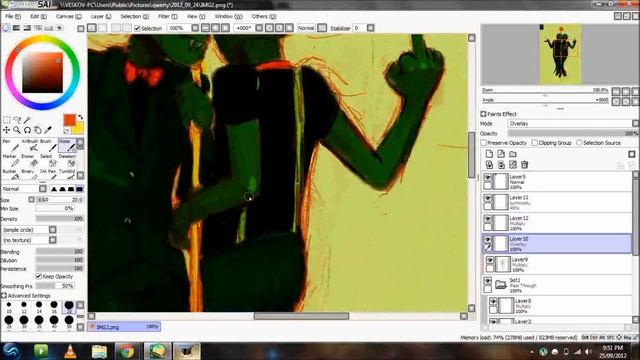Open the layer Mode Overlay dropdown
The width and height of the screenshot is (640, 360).
pos(573,123)
